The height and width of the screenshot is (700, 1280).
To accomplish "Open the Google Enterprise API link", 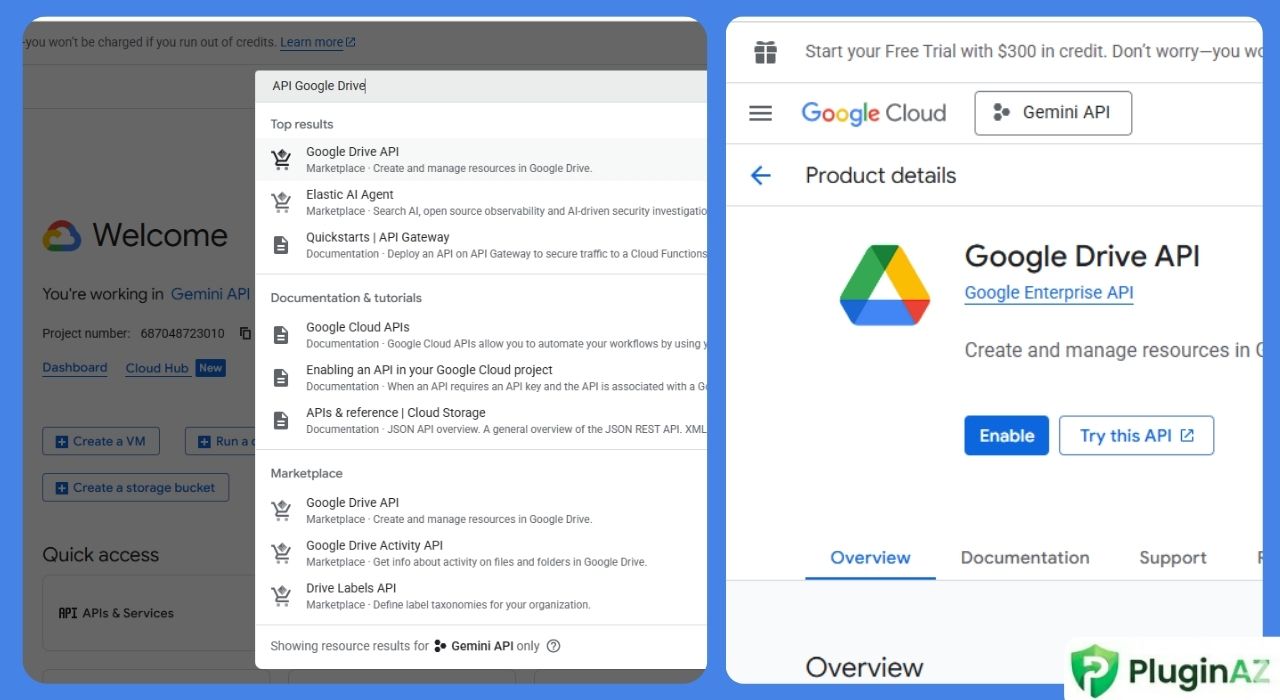I will pyautogui.click(x=1048, y=293).
